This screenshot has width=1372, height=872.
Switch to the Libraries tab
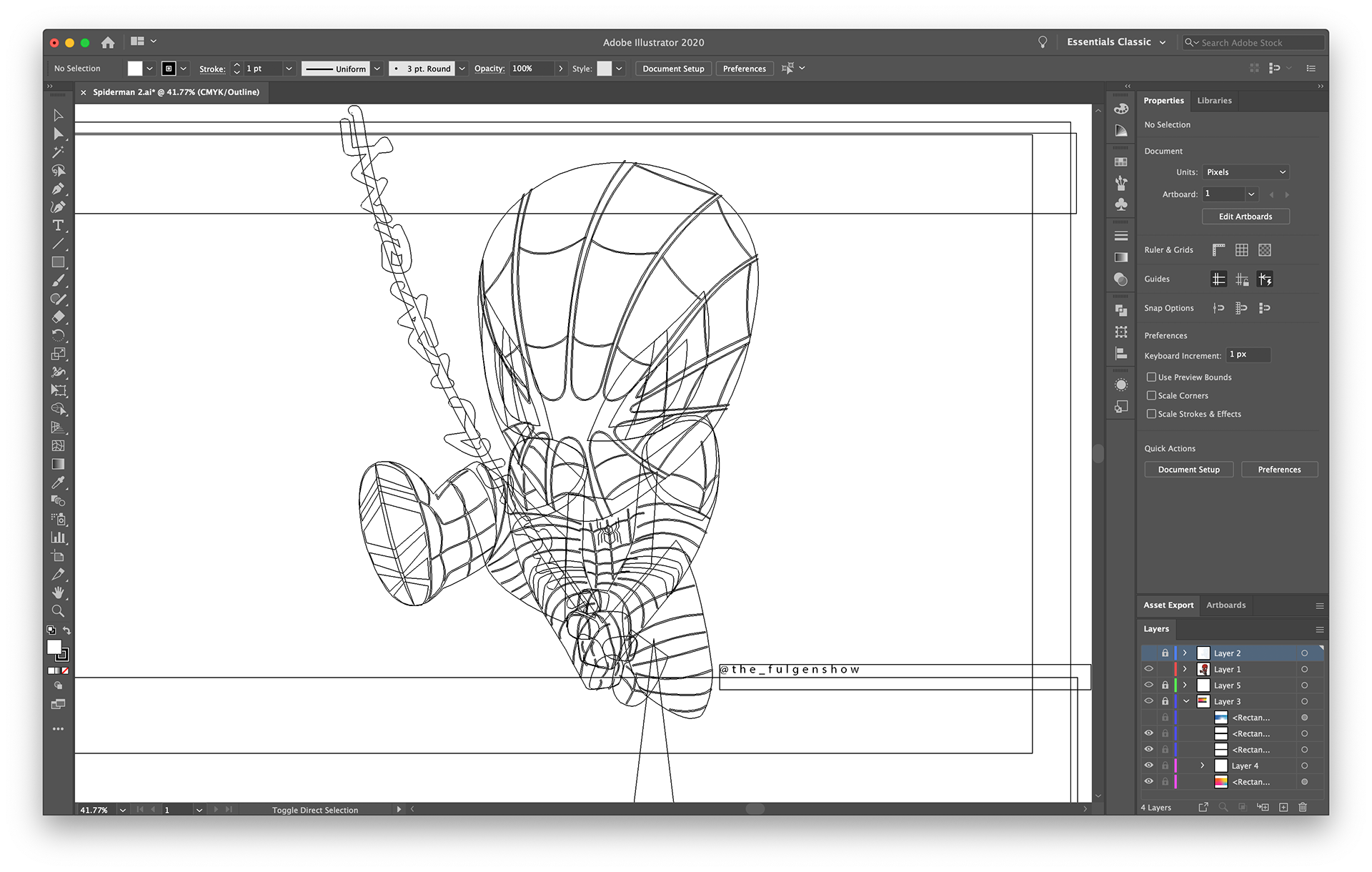click(x=1214, y=101)
